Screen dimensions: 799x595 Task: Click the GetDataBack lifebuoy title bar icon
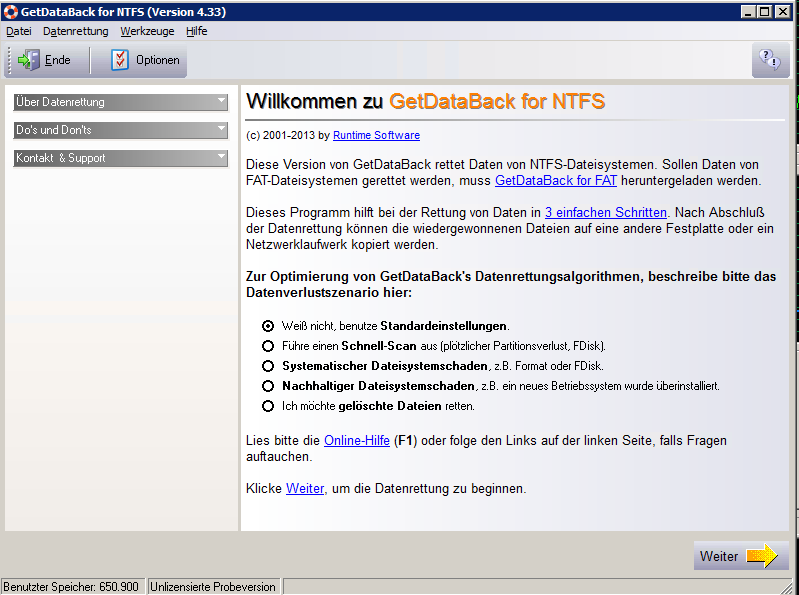click(x=10, y=12)
